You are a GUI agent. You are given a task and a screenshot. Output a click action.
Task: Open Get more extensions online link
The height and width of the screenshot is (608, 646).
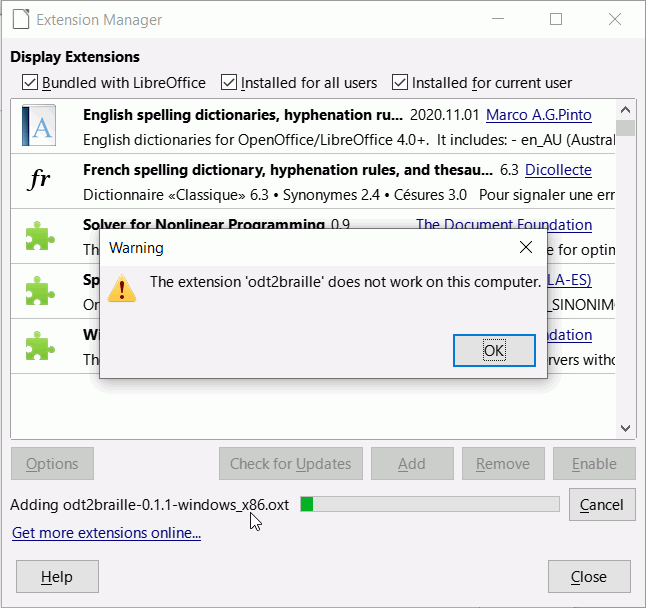point(106,533)
